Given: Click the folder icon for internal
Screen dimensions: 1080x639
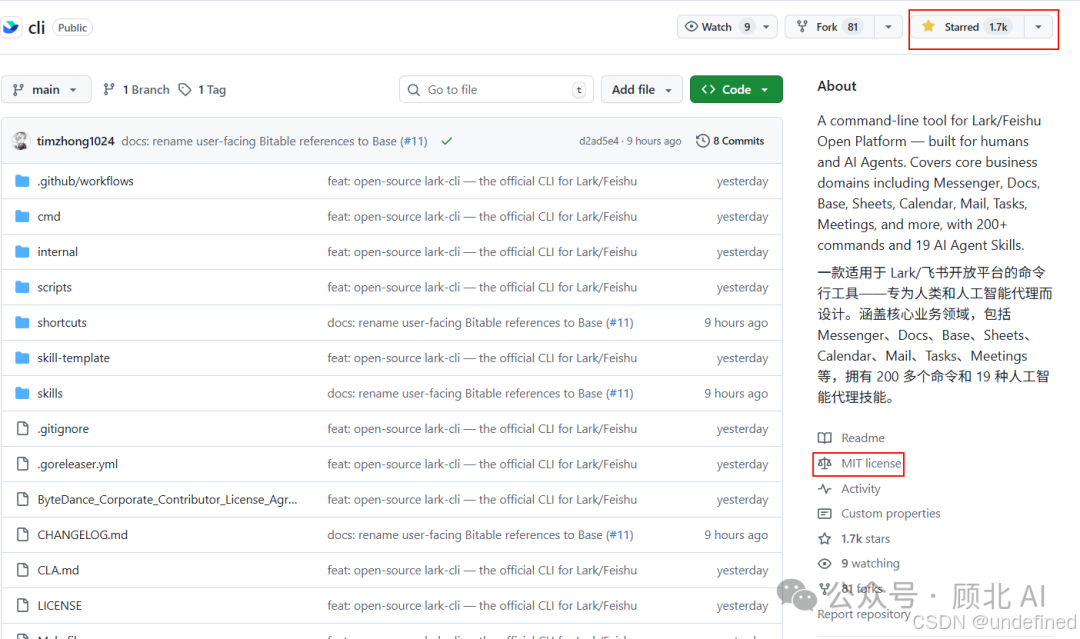Looking at the screenshot, I should click(x=22, y=252).
